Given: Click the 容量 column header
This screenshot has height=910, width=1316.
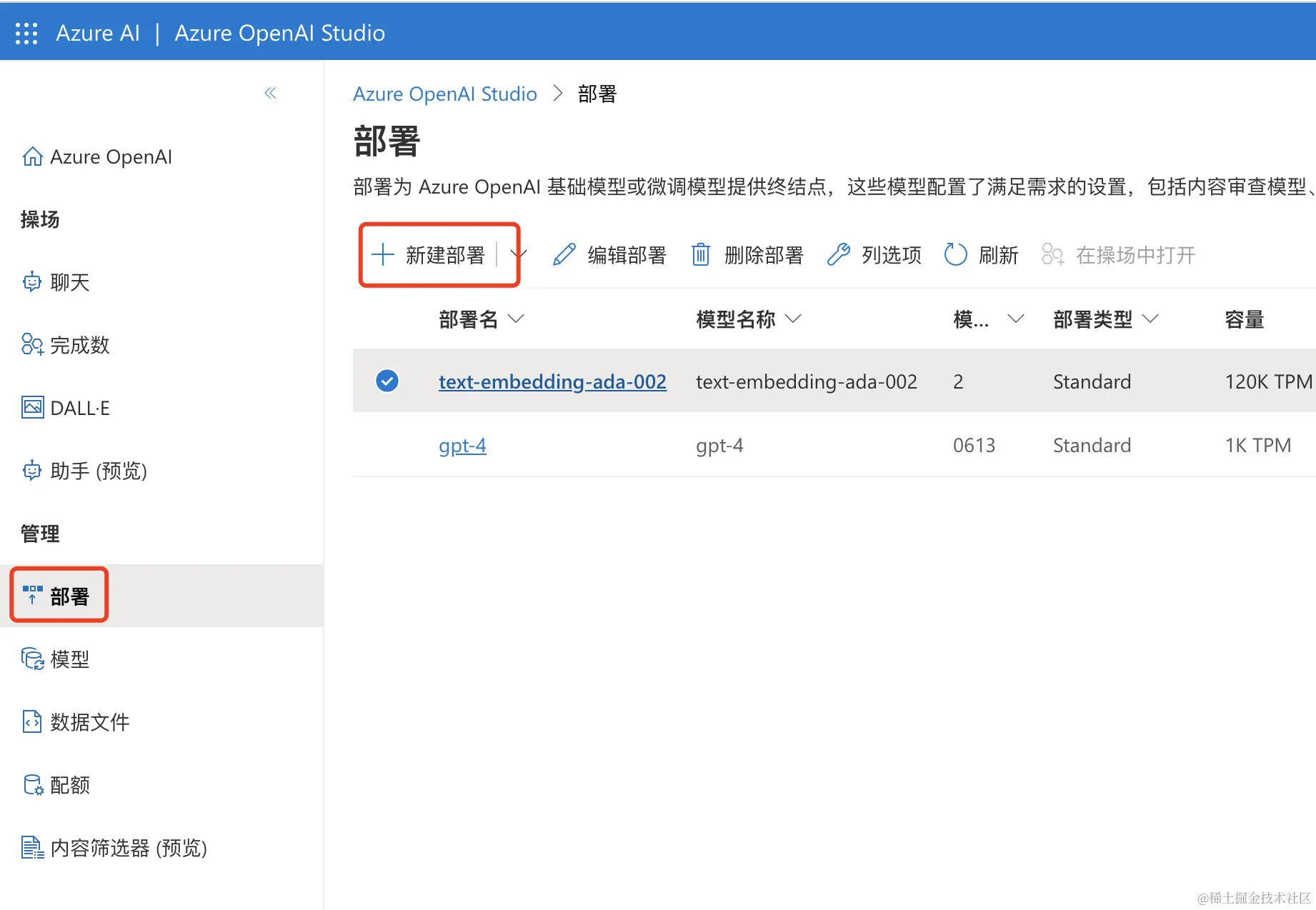Looking at the screenshot, I should coord(1245,319).
